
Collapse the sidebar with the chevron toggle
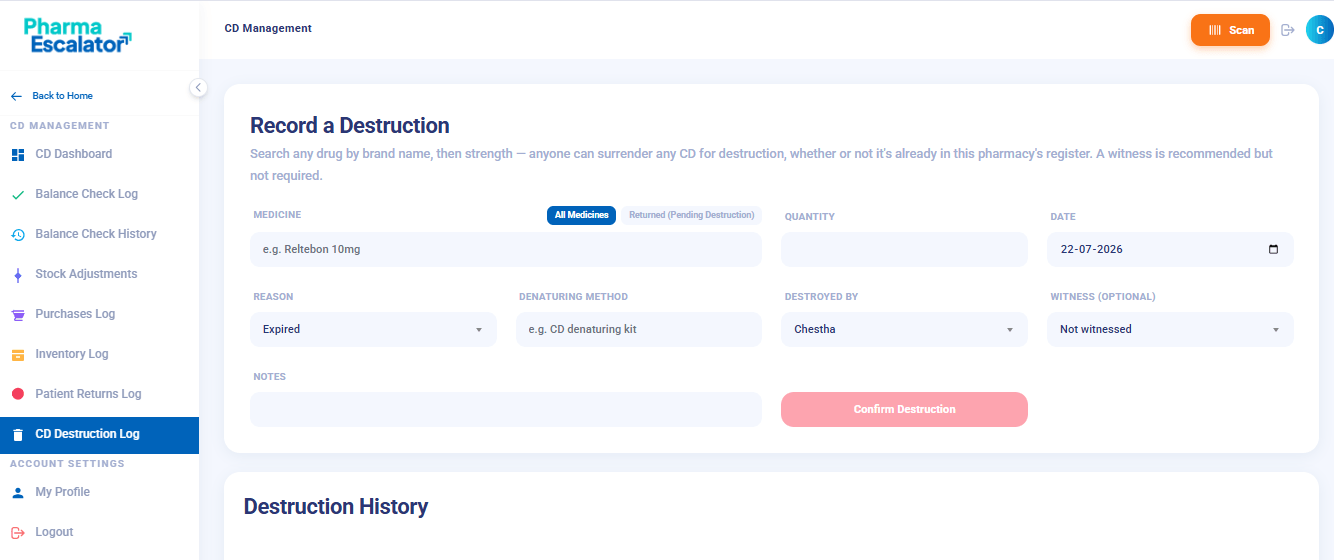tap(198, 88)
